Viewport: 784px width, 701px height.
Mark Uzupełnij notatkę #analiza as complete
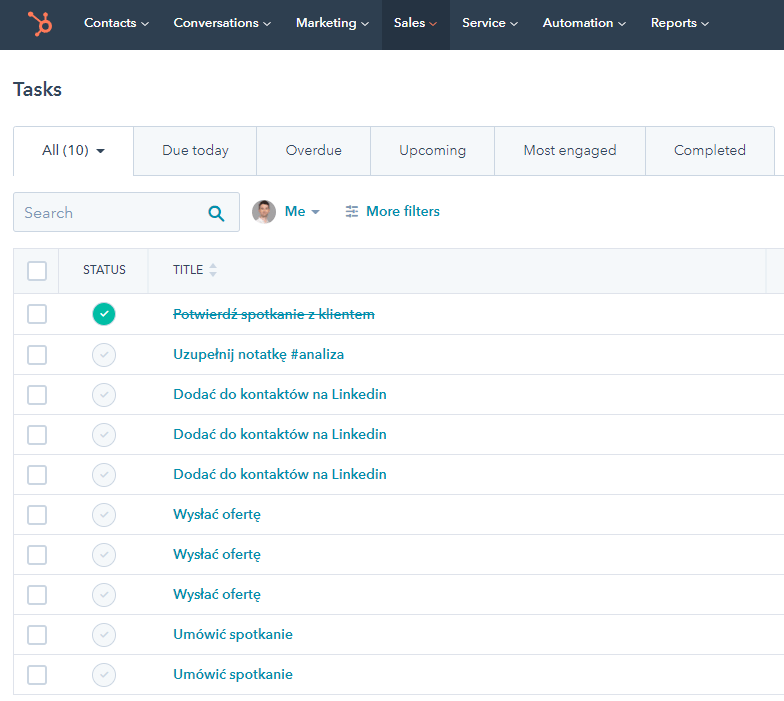[x=104, y=355]
